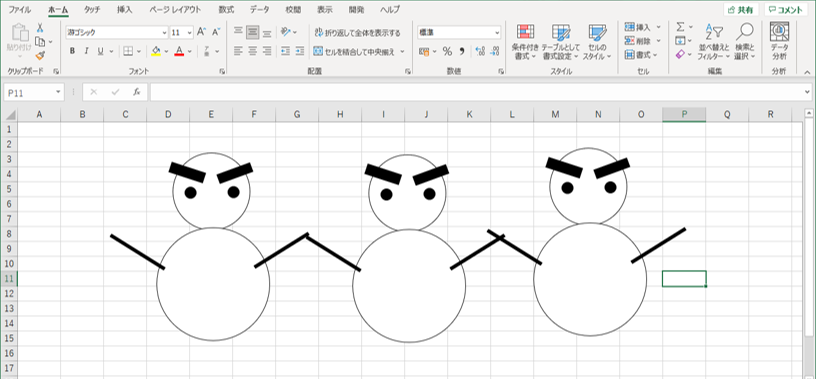Click Sort & Filter (並べ替えとフィルター)
The width and height of the screenshot is (816, 379).
click(x=714, y=42)
